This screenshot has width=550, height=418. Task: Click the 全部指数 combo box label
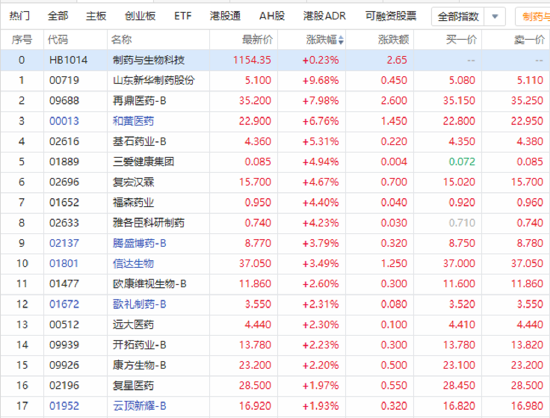(458, 16)
